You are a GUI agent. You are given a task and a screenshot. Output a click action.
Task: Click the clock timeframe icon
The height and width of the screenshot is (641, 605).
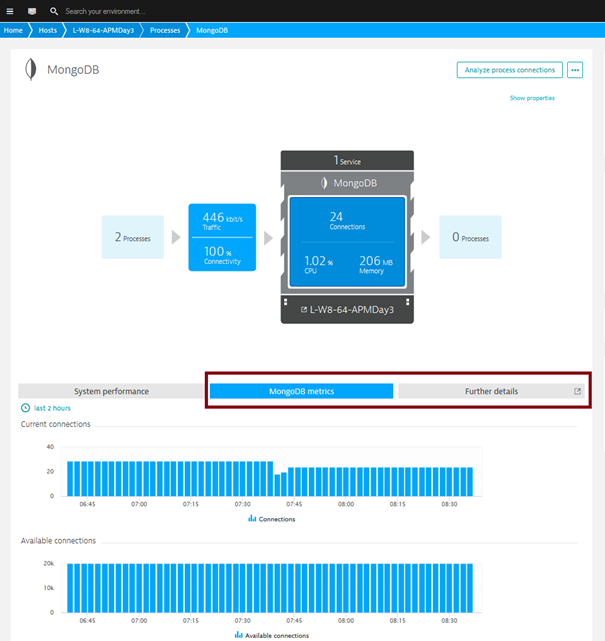(25, 408)
